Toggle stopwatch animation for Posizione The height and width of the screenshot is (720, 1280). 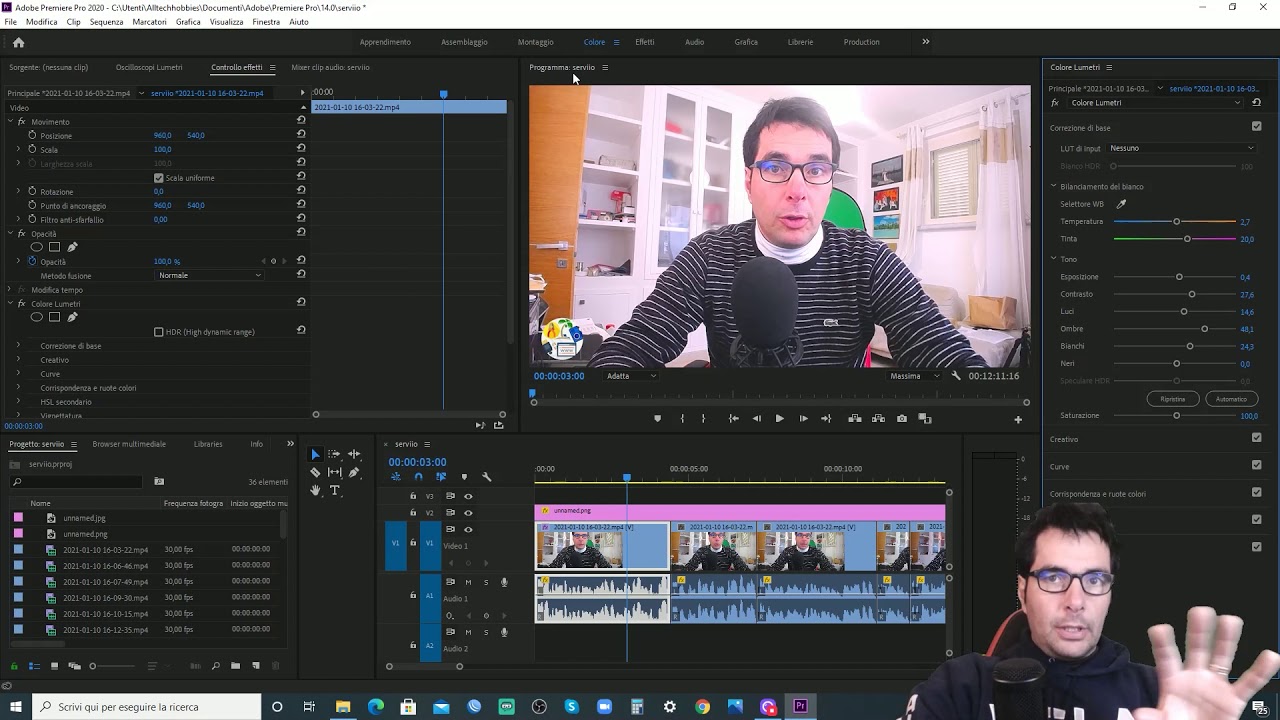click(x=32, y=135)
